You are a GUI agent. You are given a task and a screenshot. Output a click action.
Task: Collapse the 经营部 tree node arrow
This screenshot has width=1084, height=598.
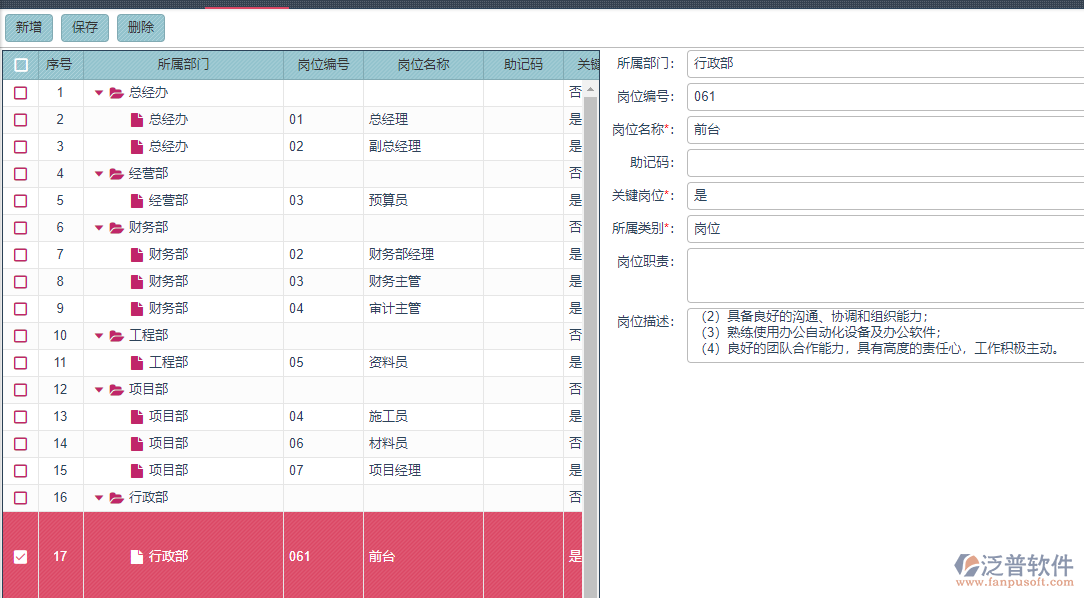[99, 174]
